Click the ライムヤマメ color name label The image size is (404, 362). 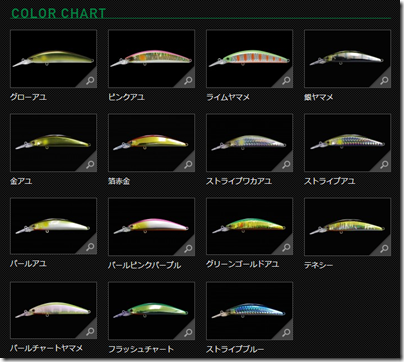pyautogui.click(x=228, y=97)
